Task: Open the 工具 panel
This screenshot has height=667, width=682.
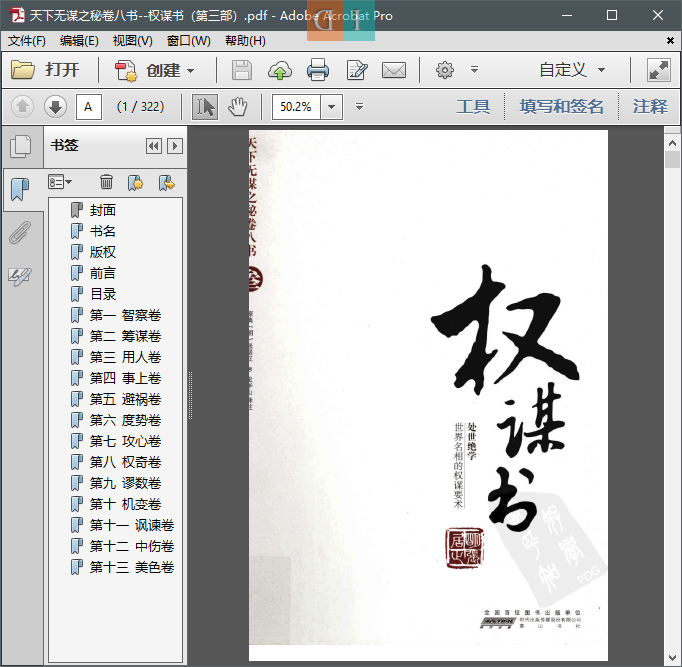Action: 473,107
